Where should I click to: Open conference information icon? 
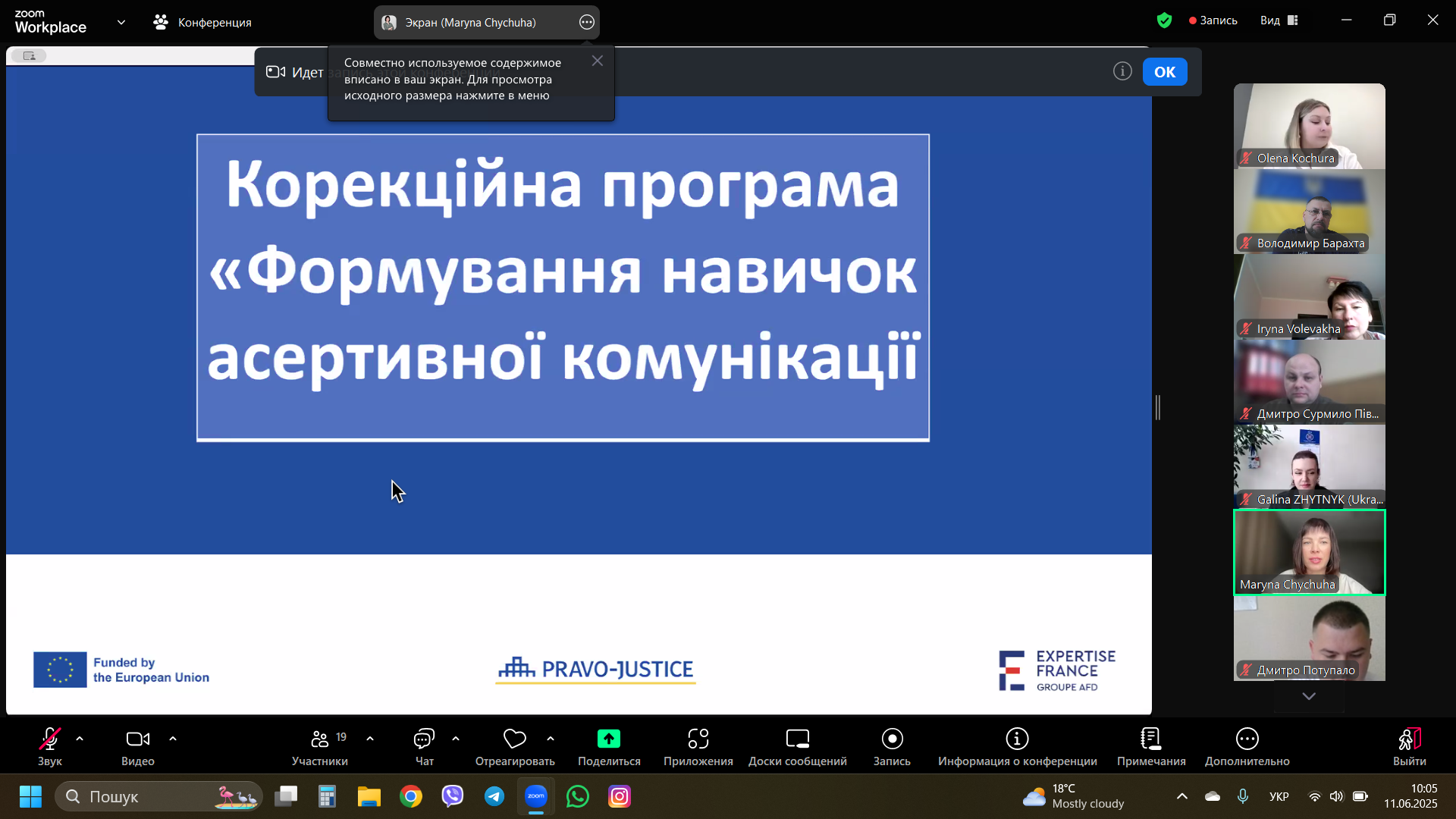1017,739
